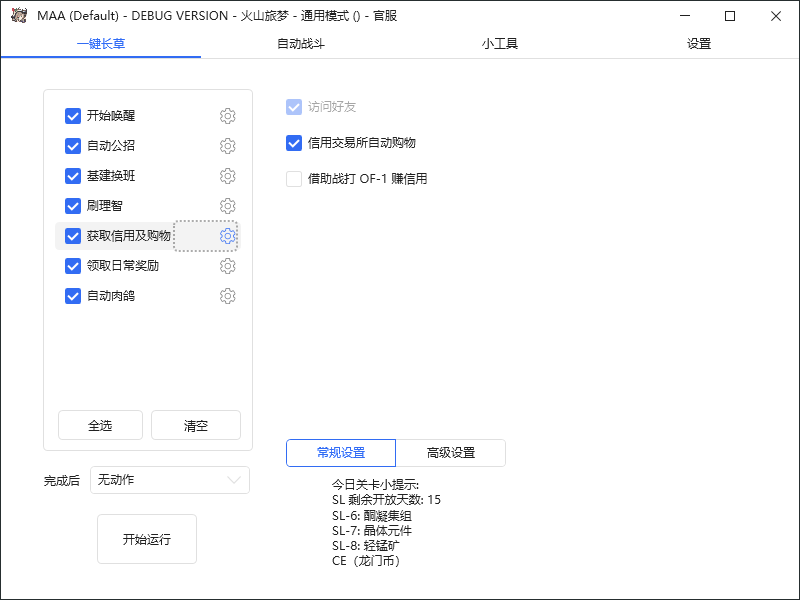The height and width of the screenshot is (600, 800).
Task: Open the 设置 tab
Action: pos(698,44)
